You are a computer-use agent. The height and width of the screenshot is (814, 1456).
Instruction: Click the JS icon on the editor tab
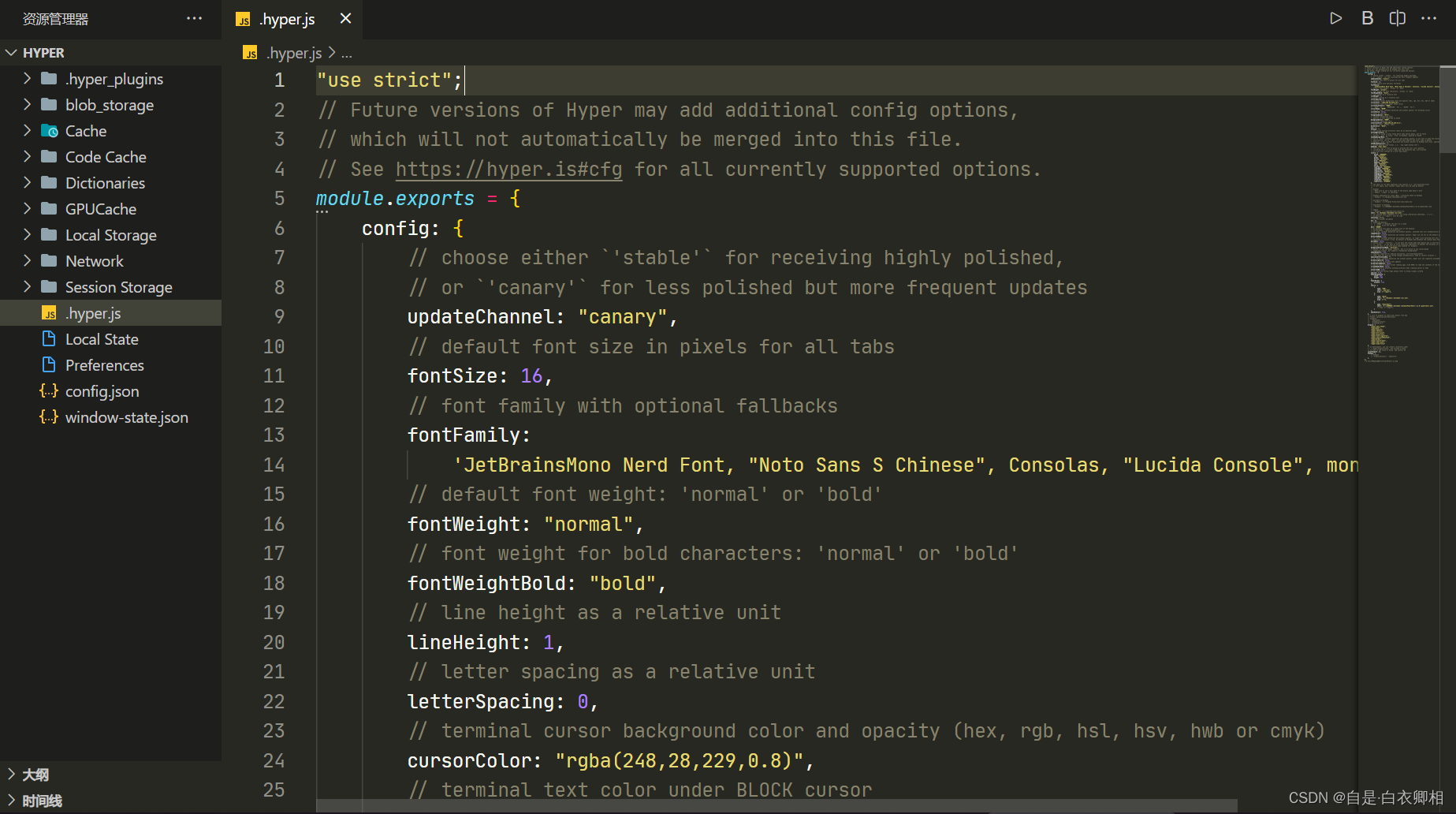coord(243,20)
